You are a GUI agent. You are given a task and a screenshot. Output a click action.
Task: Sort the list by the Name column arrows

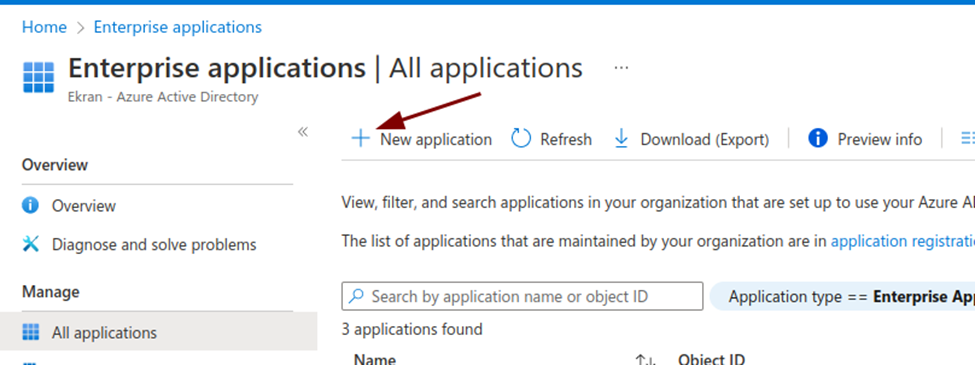point(646,359)
